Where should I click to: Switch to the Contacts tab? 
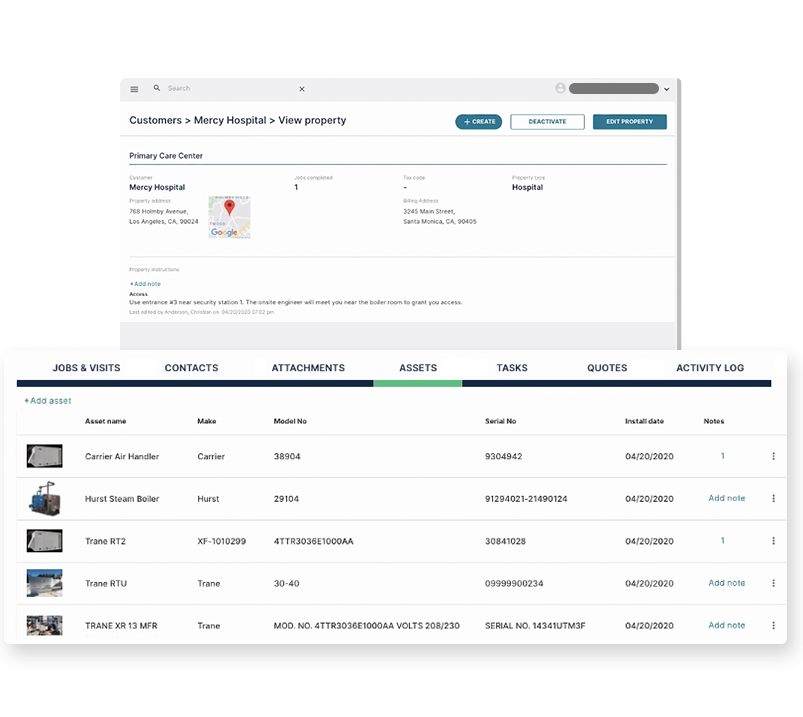click(191, 367)
